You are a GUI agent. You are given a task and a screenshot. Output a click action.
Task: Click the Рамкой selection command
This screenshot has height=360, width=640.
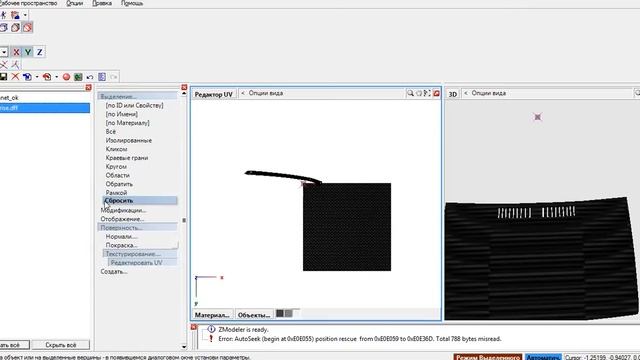pos(116,192)
